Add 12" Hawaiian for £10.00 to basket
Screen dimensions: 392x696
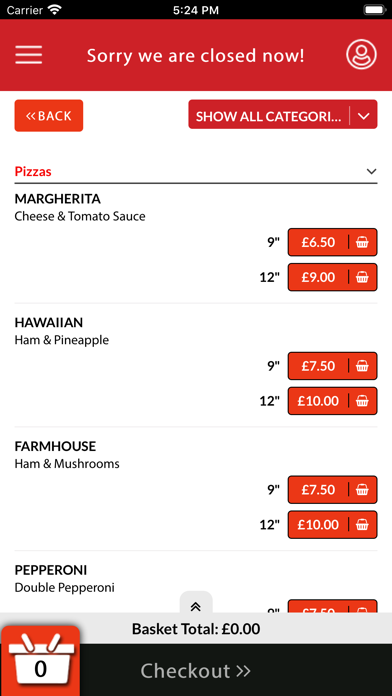pyautogui.click(x=333, y=401)
